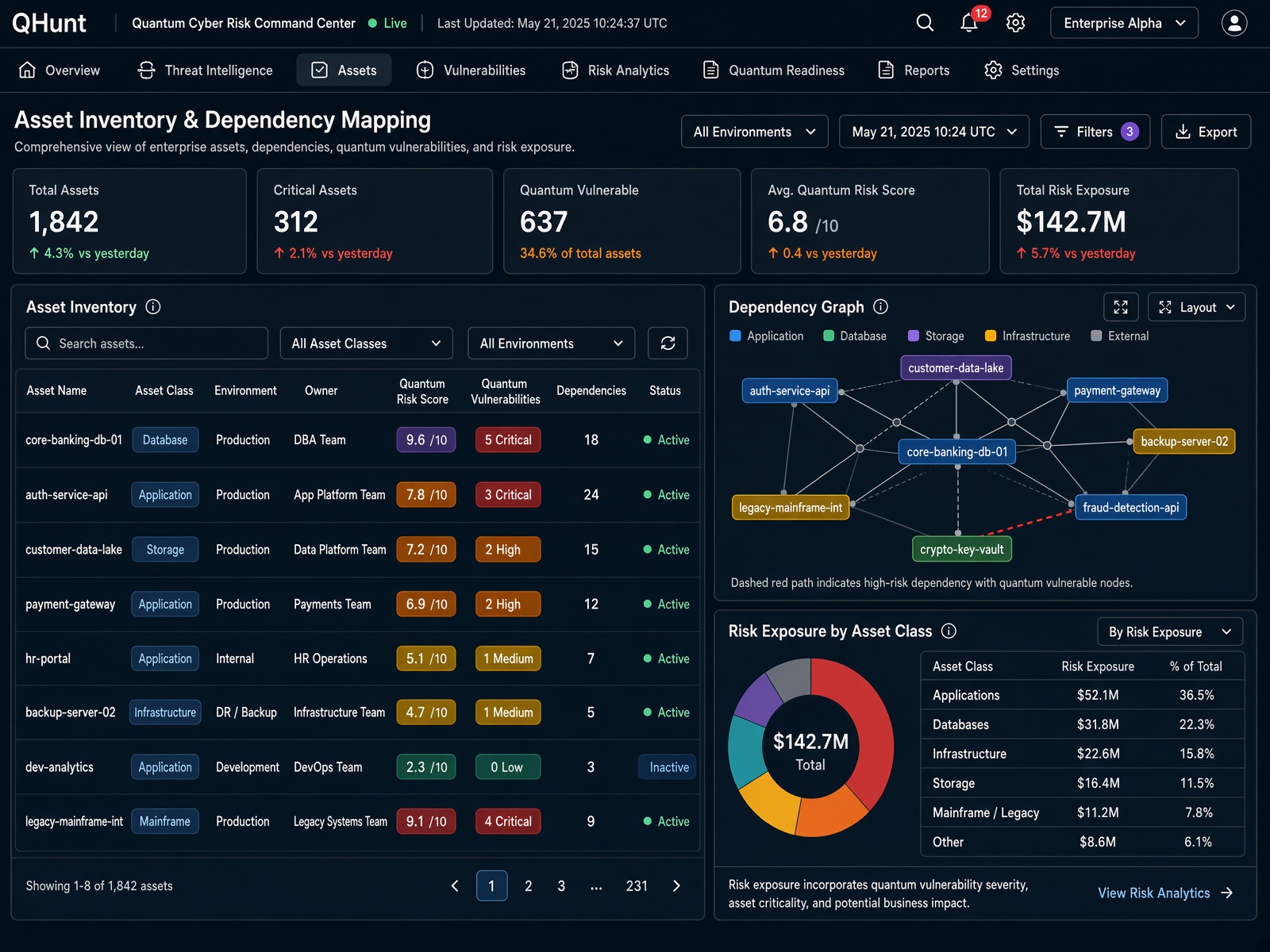
Task: Toggle the Infrastructure legend item
Action: pos(1027,336)
